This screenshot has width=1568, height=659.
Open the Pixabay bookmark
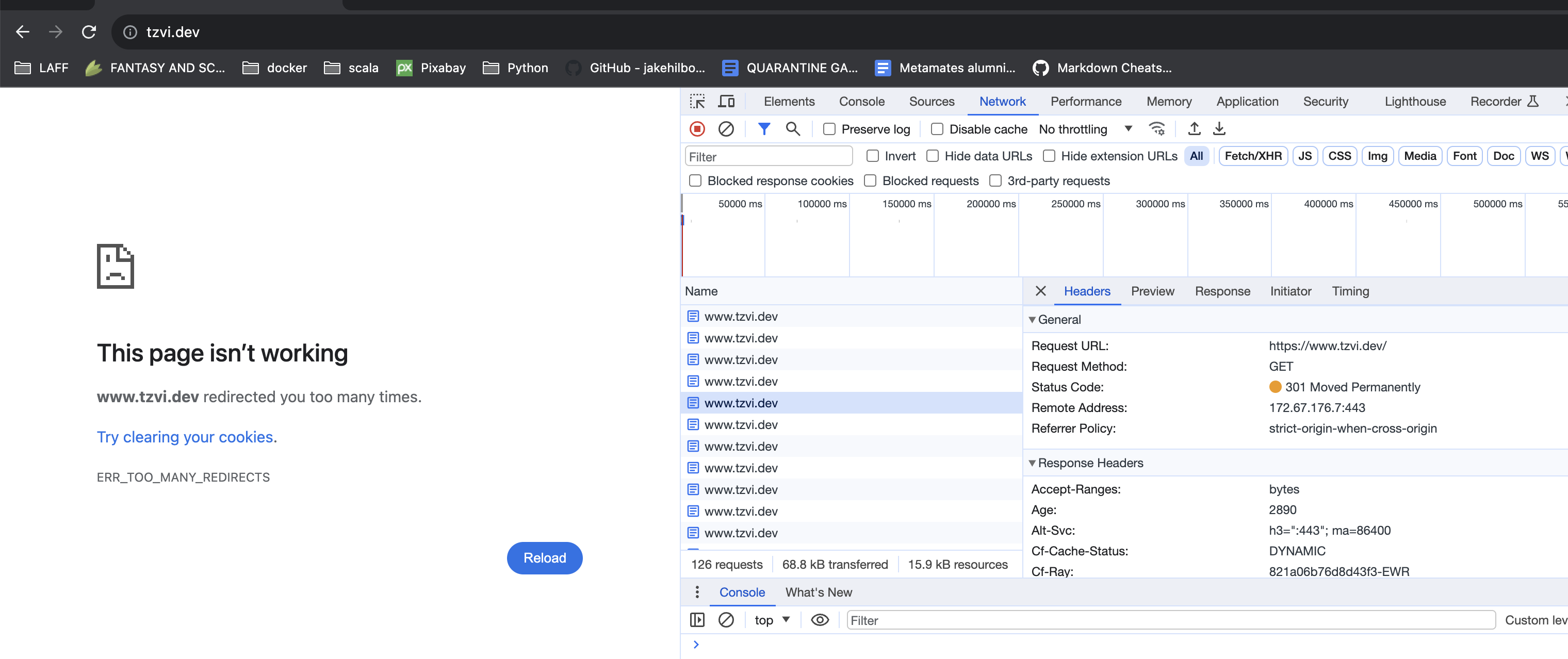click(x=431, y=68)
